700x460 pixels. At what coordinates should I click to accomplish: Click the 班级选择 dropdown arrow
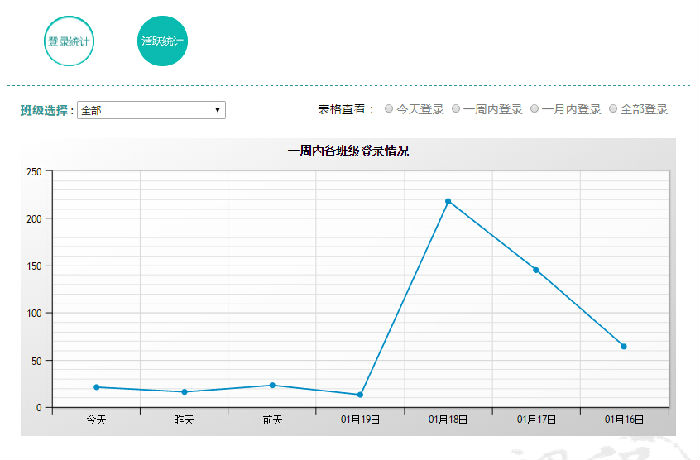(217, 110)
